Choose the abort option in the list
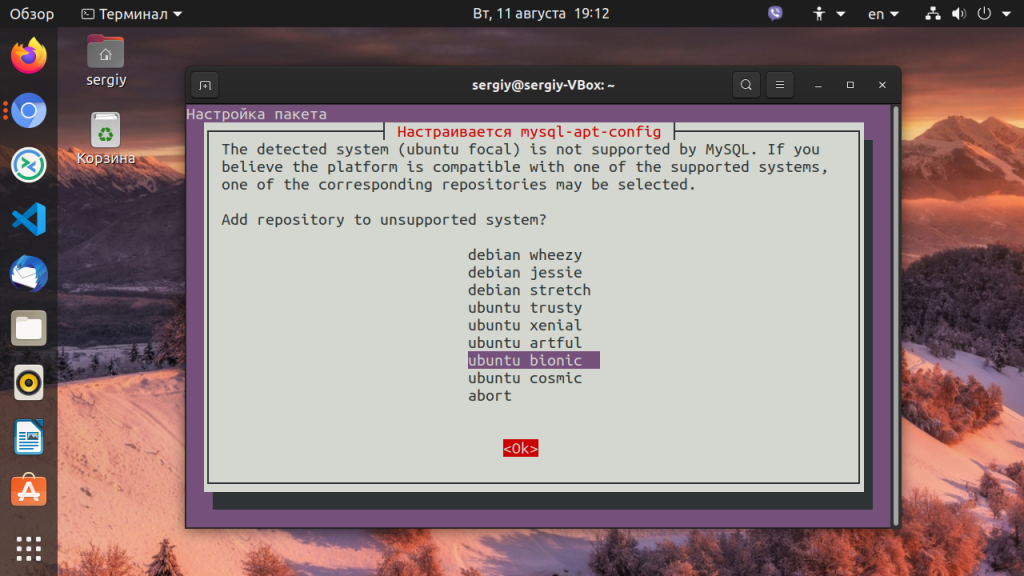The width and height of the screenshot is (1024, 576). (489, 396)
